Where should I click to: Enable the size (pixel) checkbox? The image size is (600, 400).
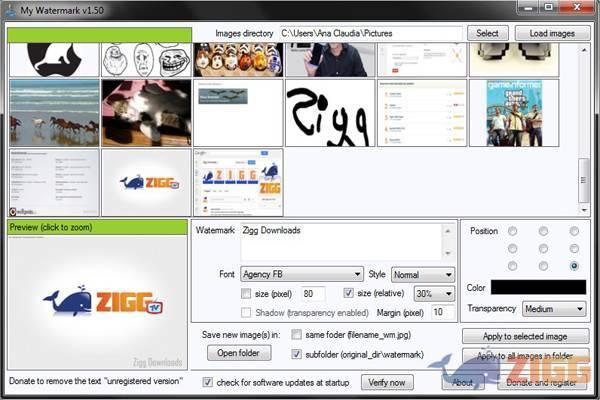(247, 293)
